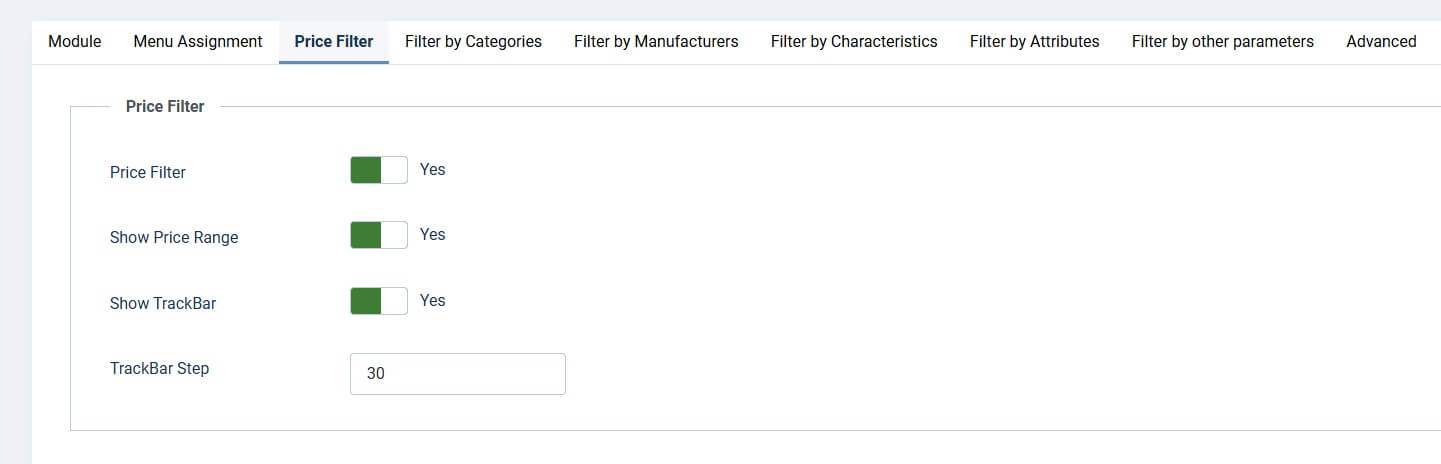Click Yes text beside Show Price Range toggle
This screenshot has height=464, width=1441.
point(432,234)
